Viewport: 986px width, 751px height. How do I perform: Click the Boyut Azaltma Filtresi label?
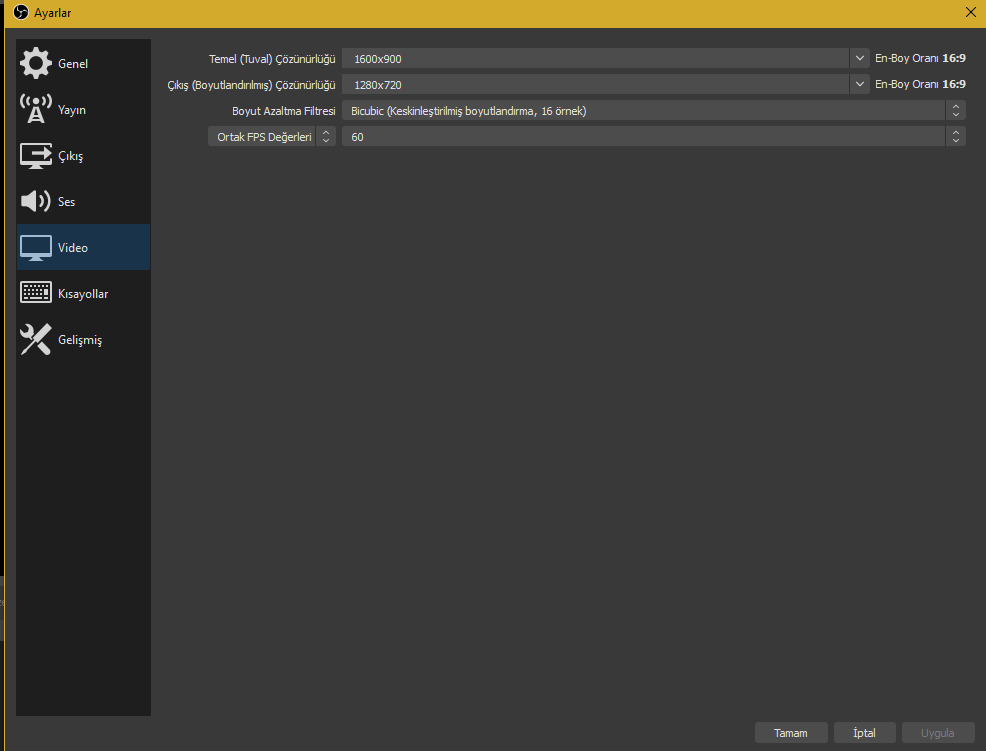point(284,111)
